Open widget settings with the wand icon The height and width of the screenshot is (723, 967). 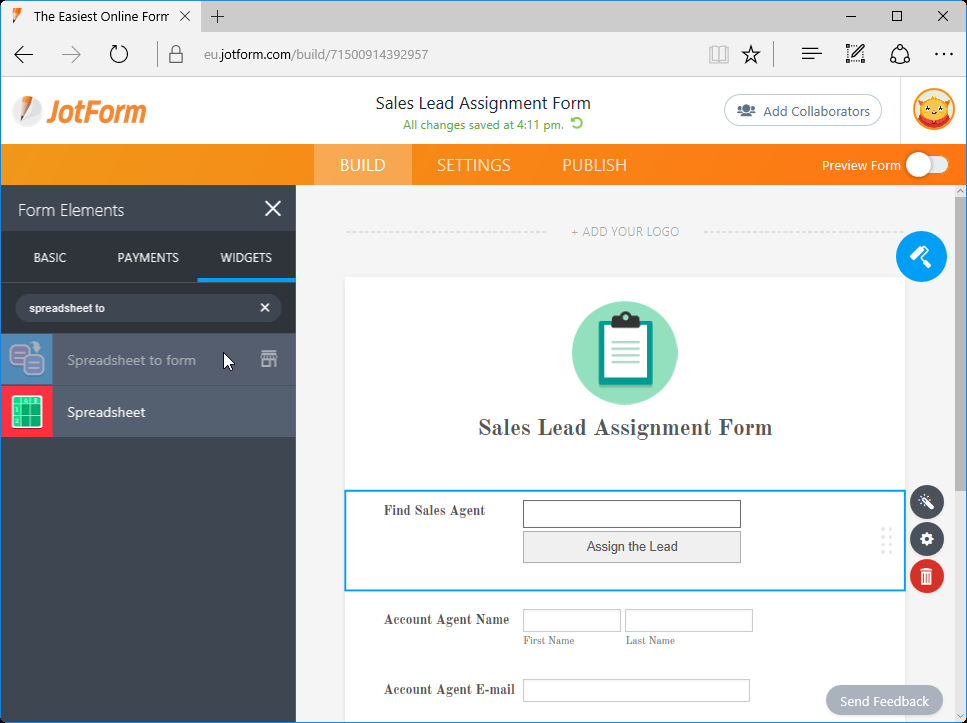click(x=926, y=502)
